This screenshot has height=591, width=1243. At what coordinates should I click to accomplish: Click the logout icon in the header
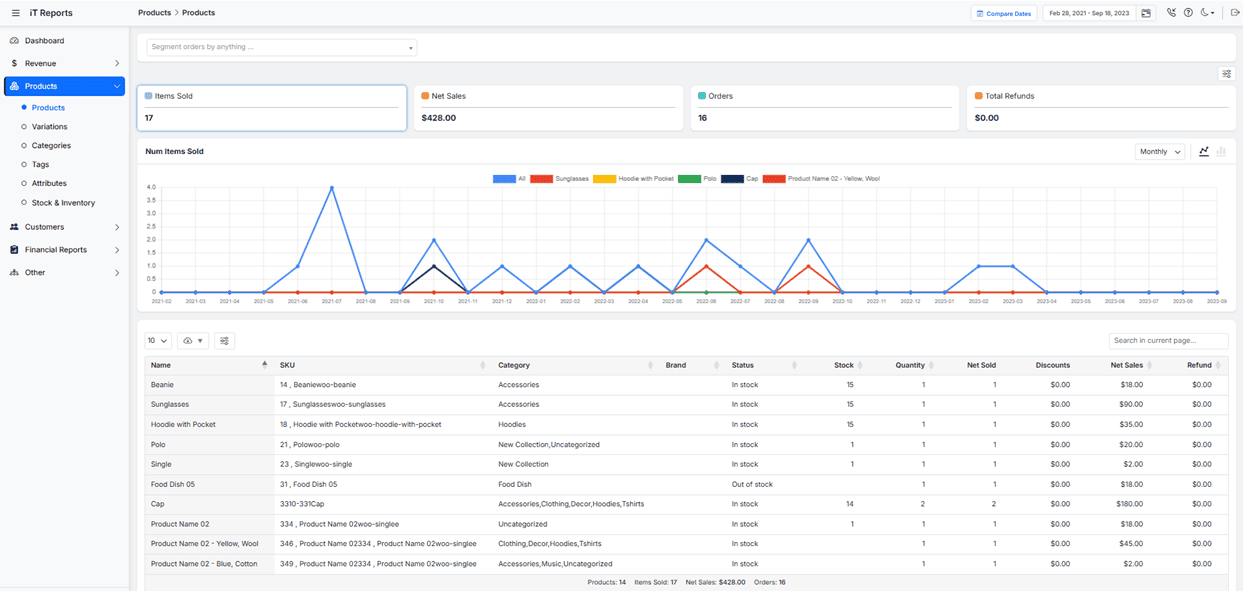pyautogui.click(x=1234, y=12)
